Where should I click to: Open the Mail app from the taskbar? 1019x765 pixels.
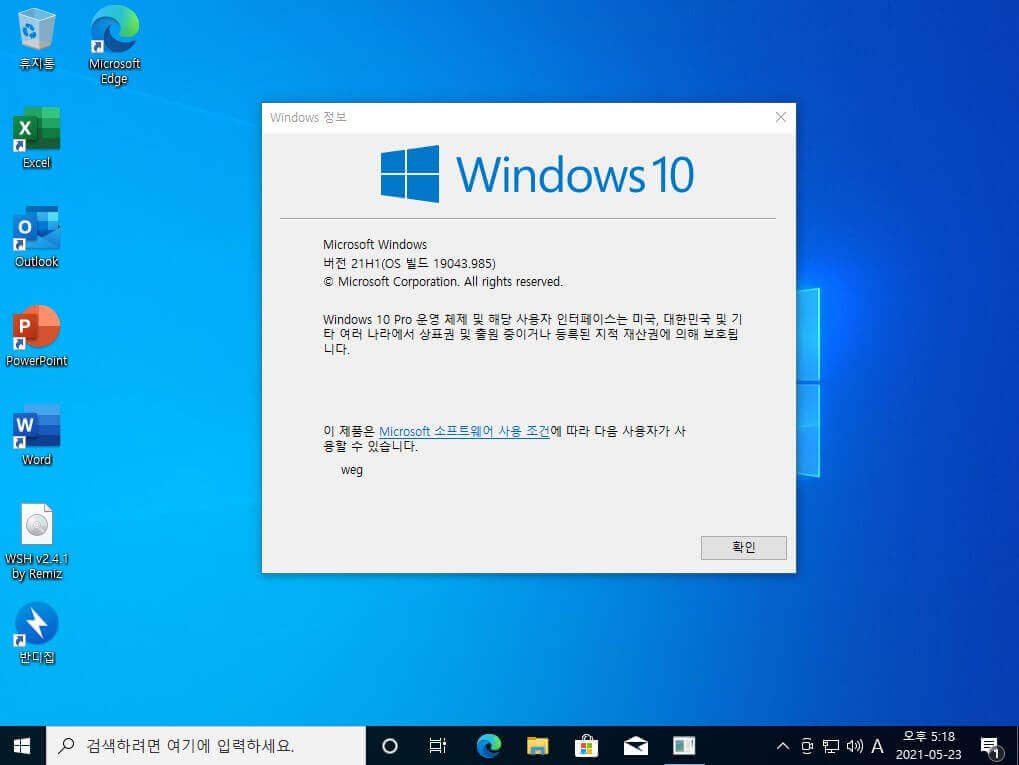tap(636, 746)
